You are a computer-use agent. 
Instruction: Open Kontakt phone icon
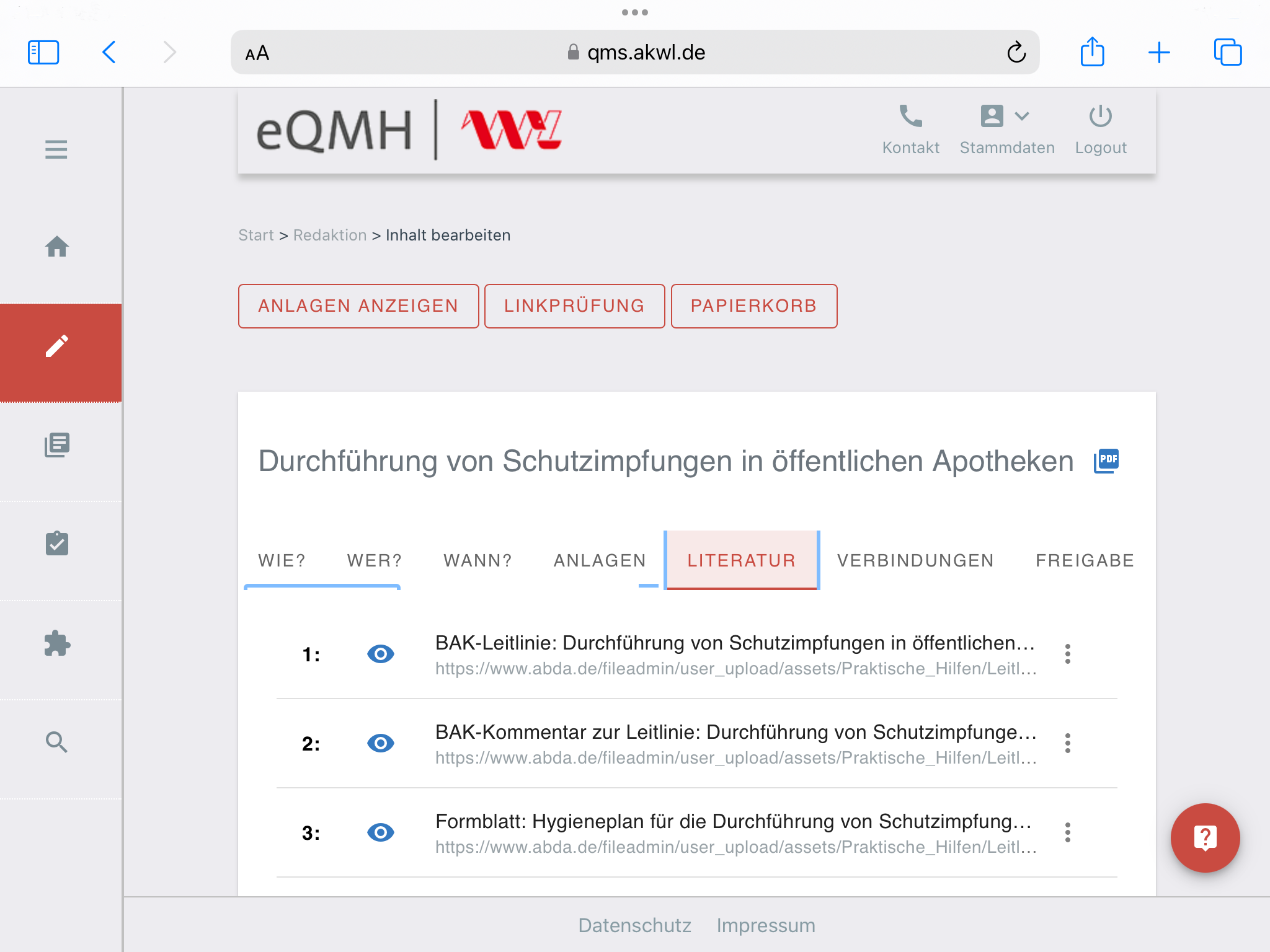[910, 130]
